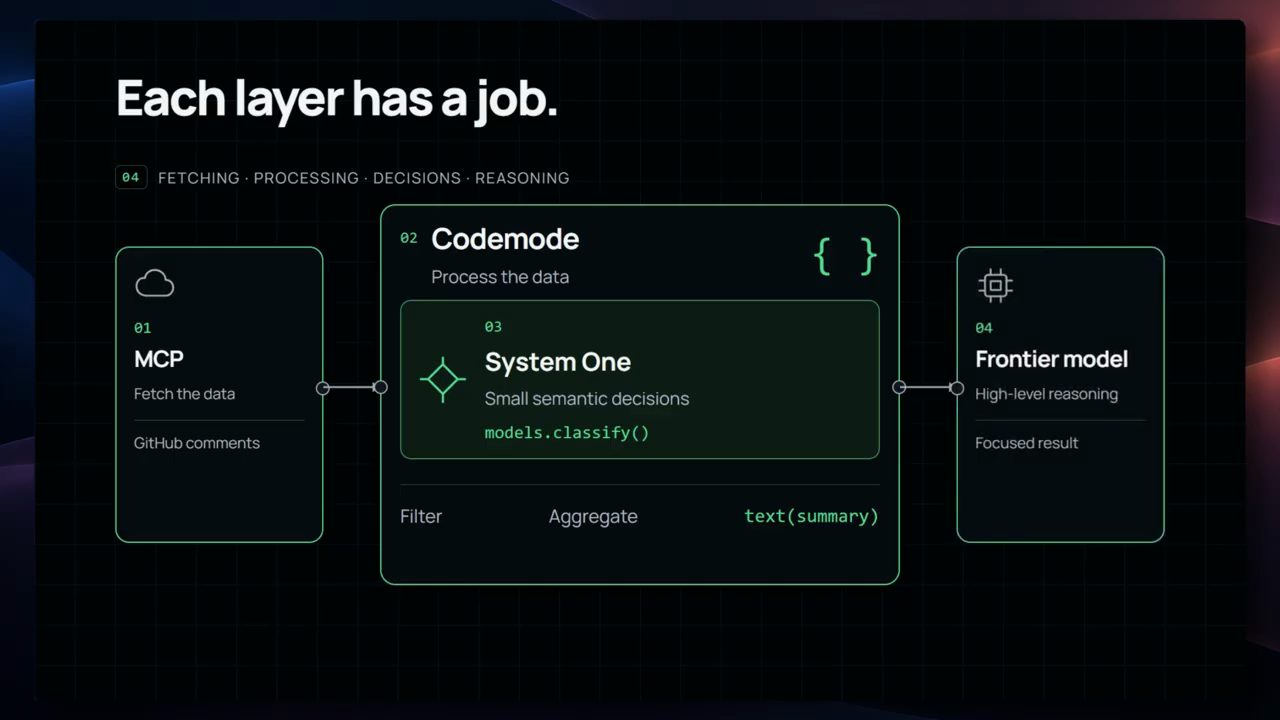Select the "MCP" card title
The width and height of the screenshot is (1280, 720).
point(159,359)
